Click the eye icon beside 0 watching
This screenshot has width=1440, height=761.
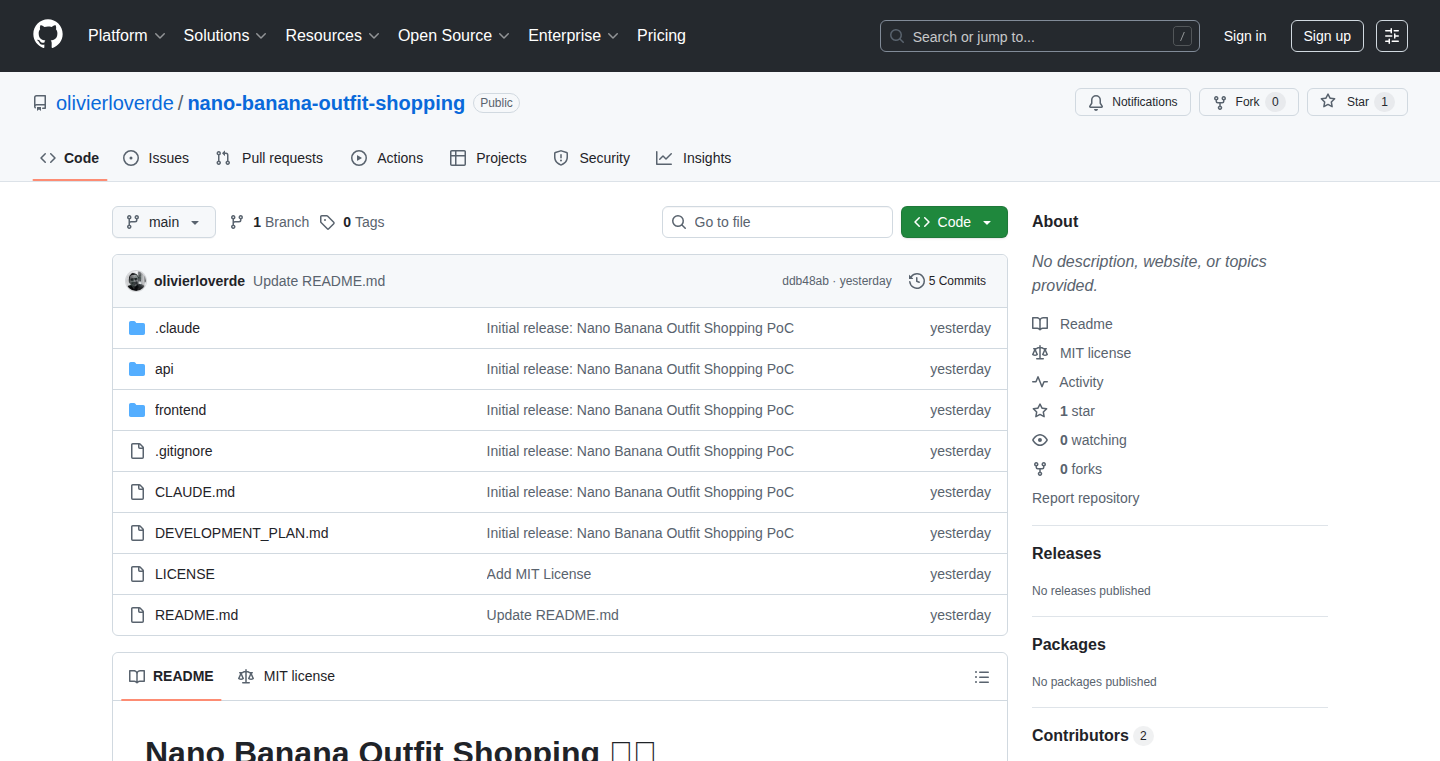pos(1040,440)
